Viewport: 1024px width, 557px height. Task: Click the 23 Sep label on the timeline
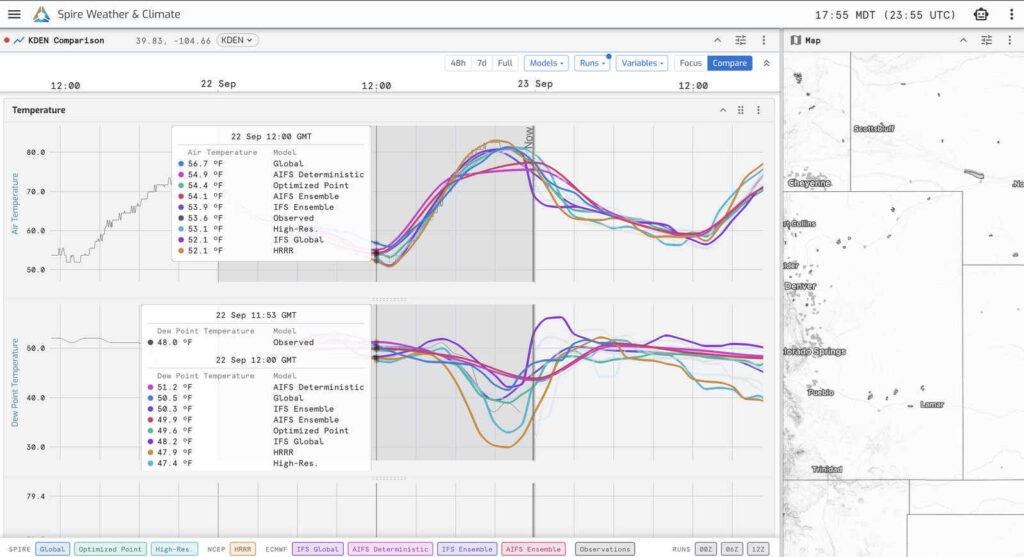point(535,84)
